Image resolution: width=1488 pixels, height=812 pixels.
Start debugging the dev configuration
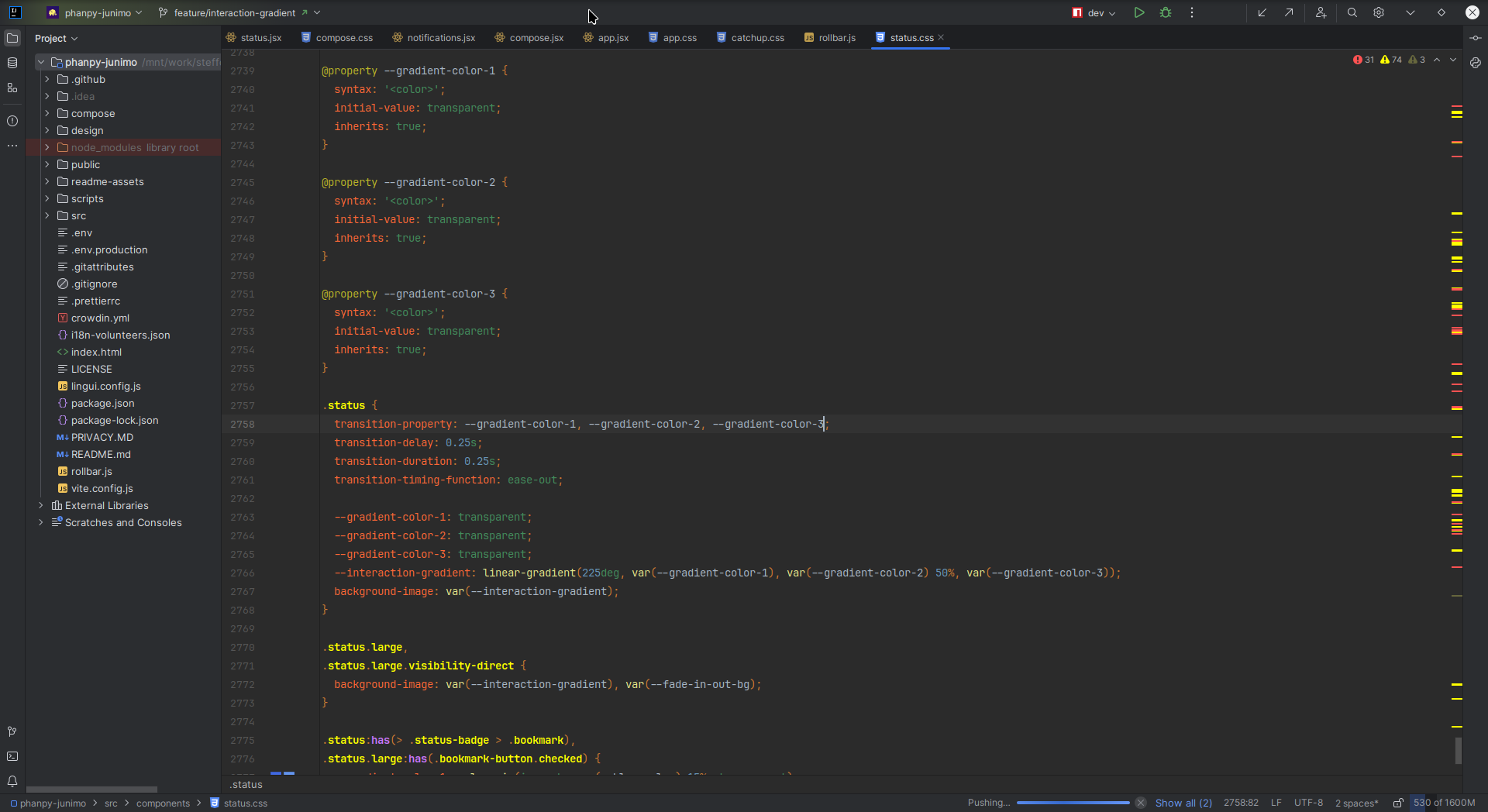(x=1166, y=12)
